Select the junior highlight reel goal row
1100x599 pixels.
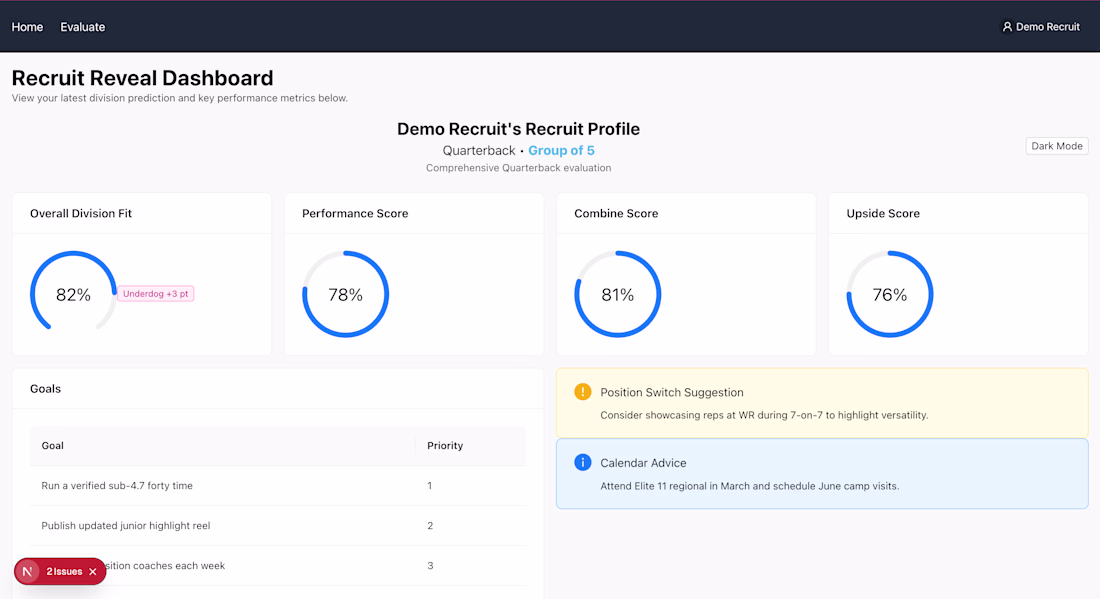[x=126, y=526]
